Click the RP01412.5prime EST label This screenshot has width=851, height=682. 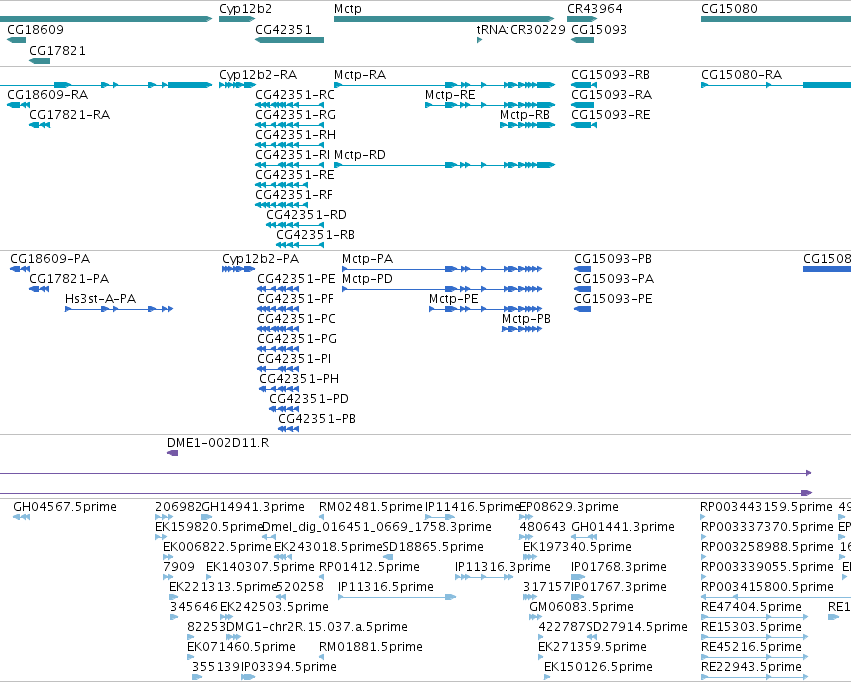(370, 567)
